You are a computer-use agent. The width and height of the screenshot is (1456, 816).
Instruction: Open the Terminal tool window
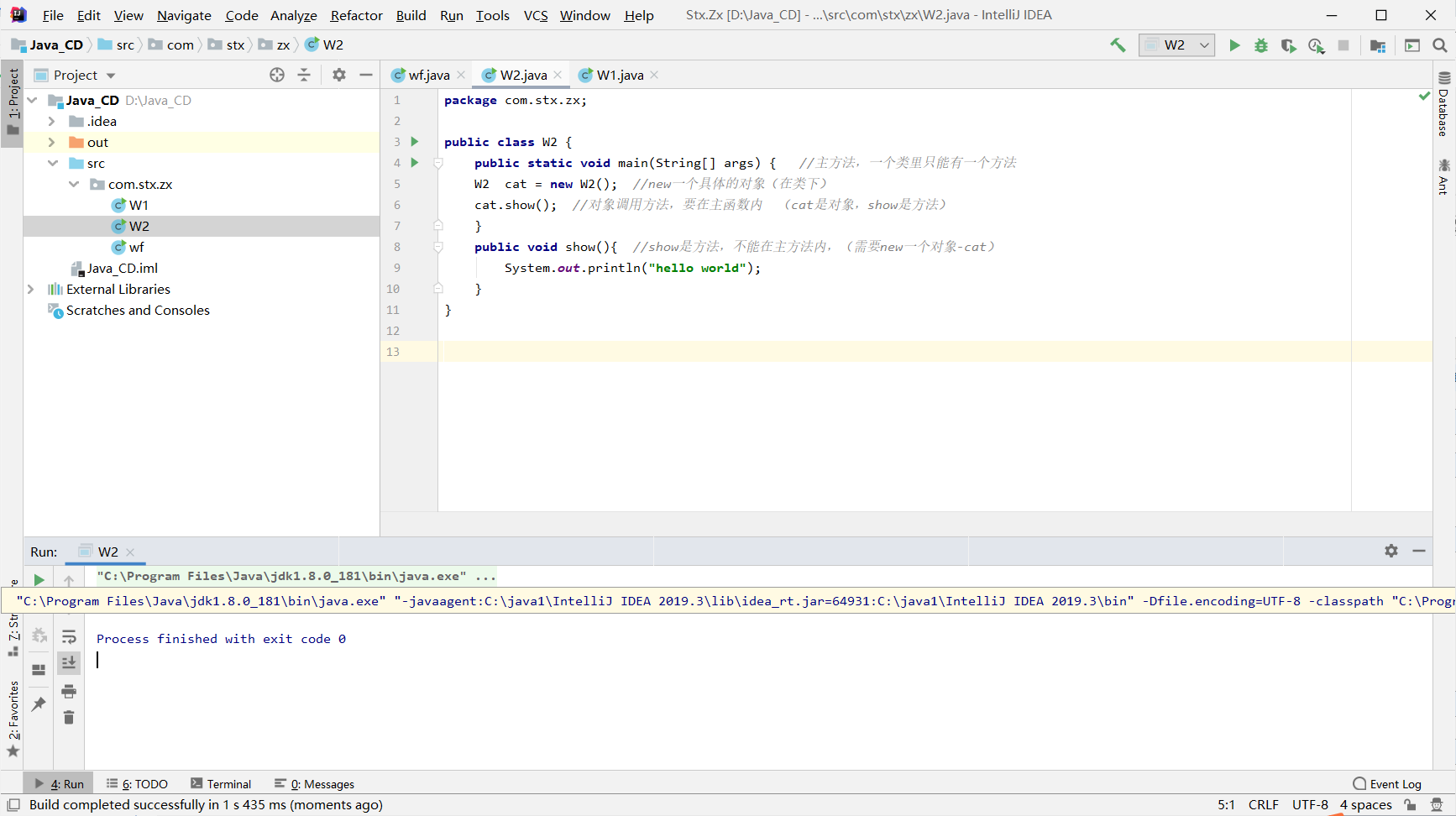coord(221,784)
